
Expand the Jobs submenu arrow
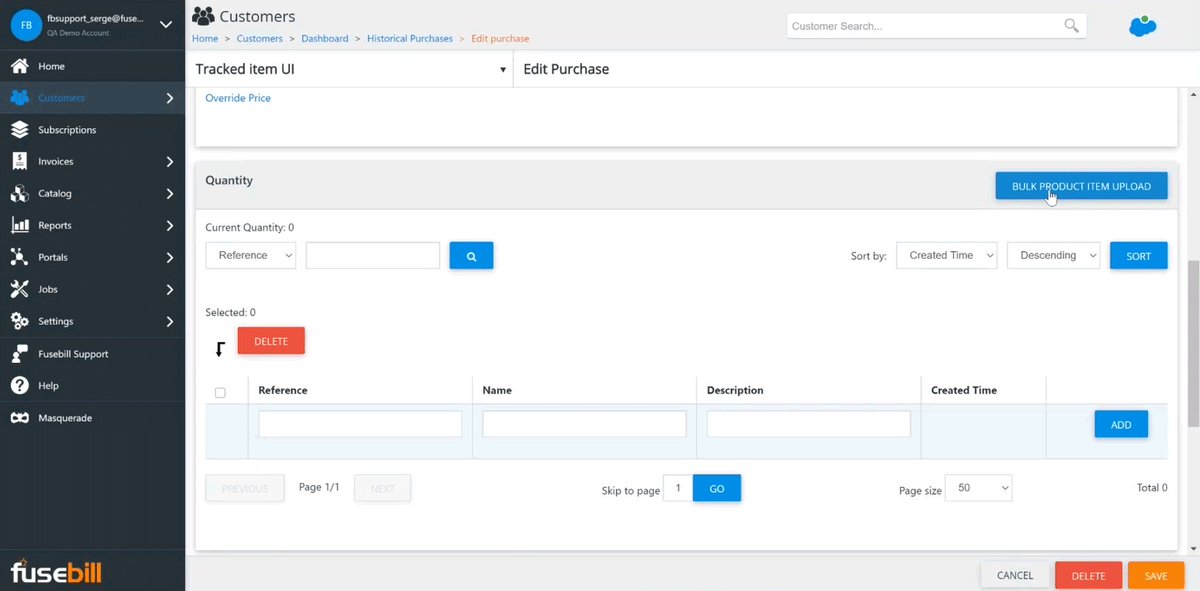(170, 289)
